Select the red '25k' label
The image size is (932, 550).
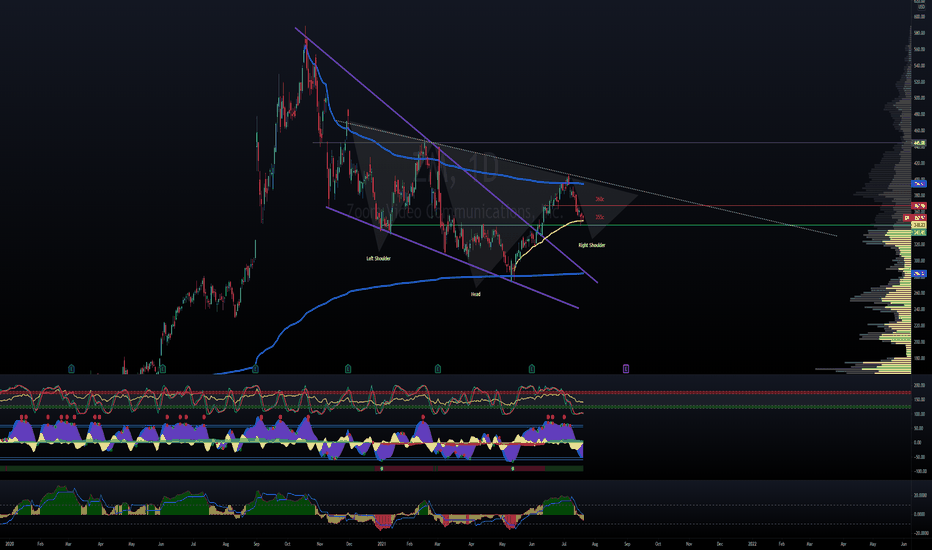tap(599, 217)
